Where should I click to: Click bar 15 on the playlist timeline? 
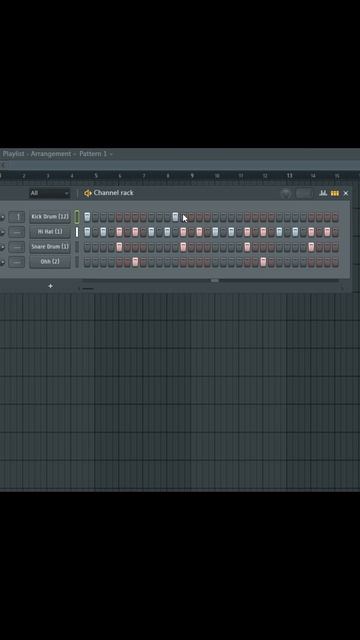pyautogui.click(x=337, y=176)
